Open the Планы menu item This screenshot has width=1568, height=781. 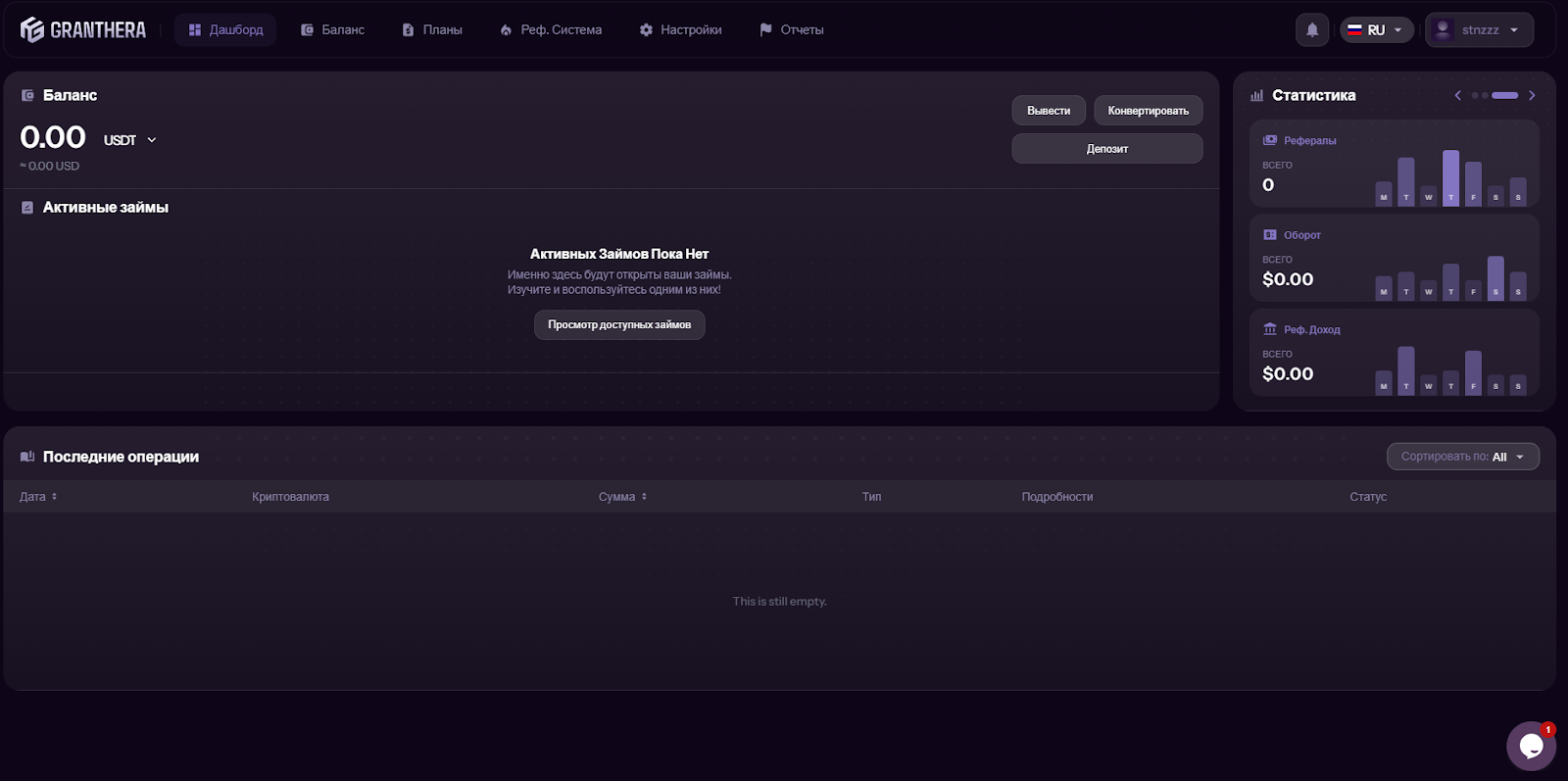point(432,30)
